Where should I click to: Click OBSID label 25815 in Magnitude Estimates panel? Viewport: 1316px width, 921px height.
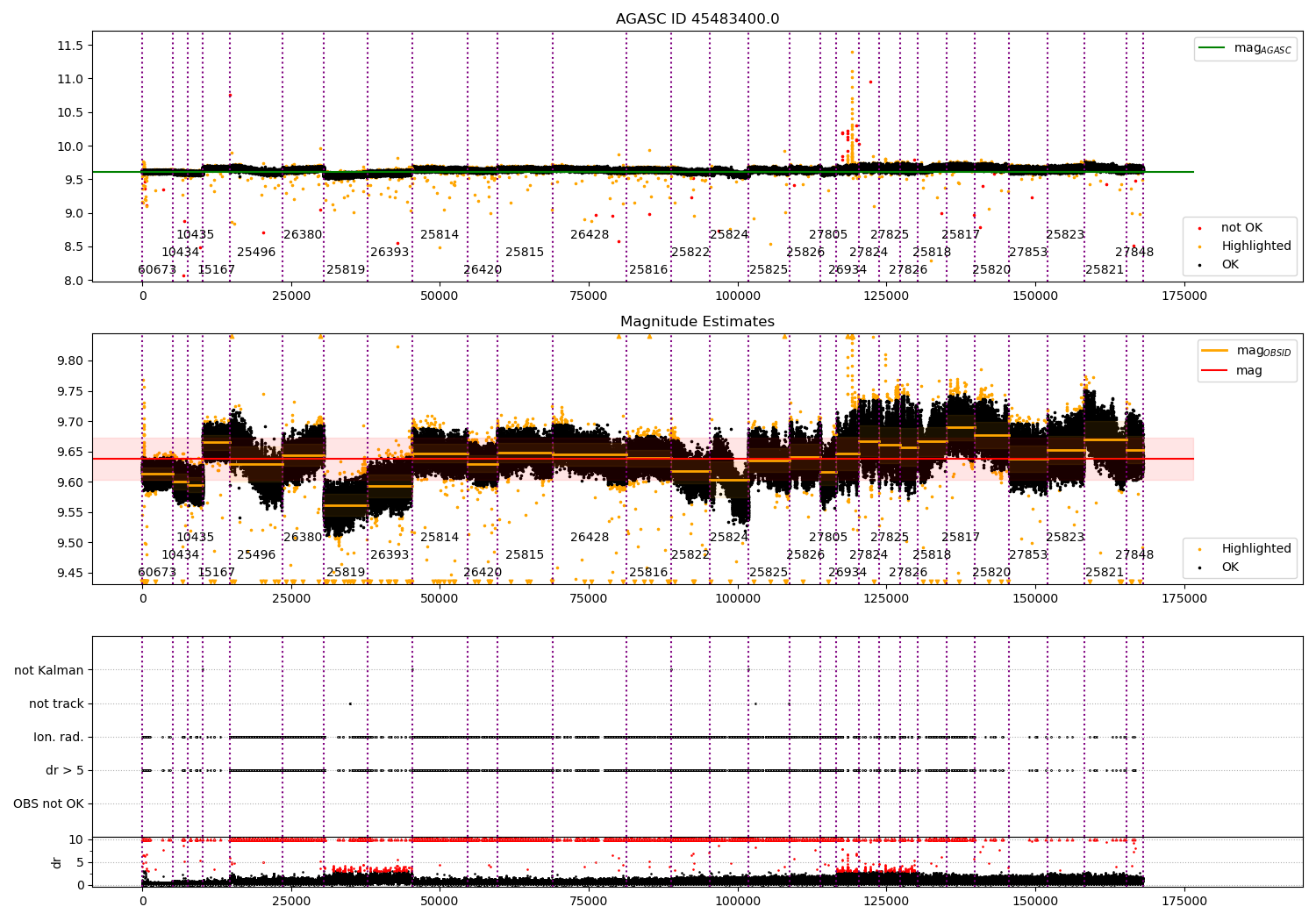pyautogui.click(x=525, y=555)
